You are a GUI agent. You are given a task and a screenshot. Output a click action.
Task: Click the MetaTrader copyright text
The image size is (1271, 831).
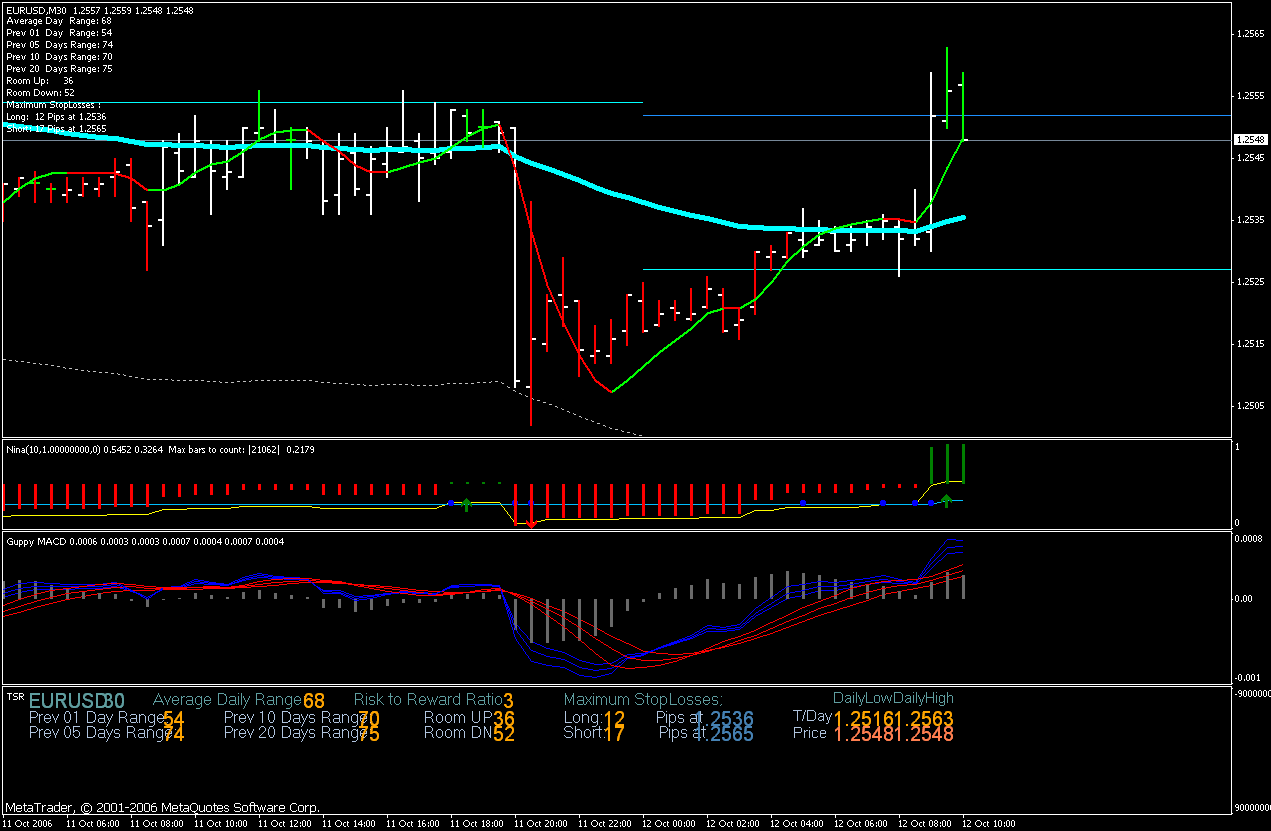click(x=162, y=807)
